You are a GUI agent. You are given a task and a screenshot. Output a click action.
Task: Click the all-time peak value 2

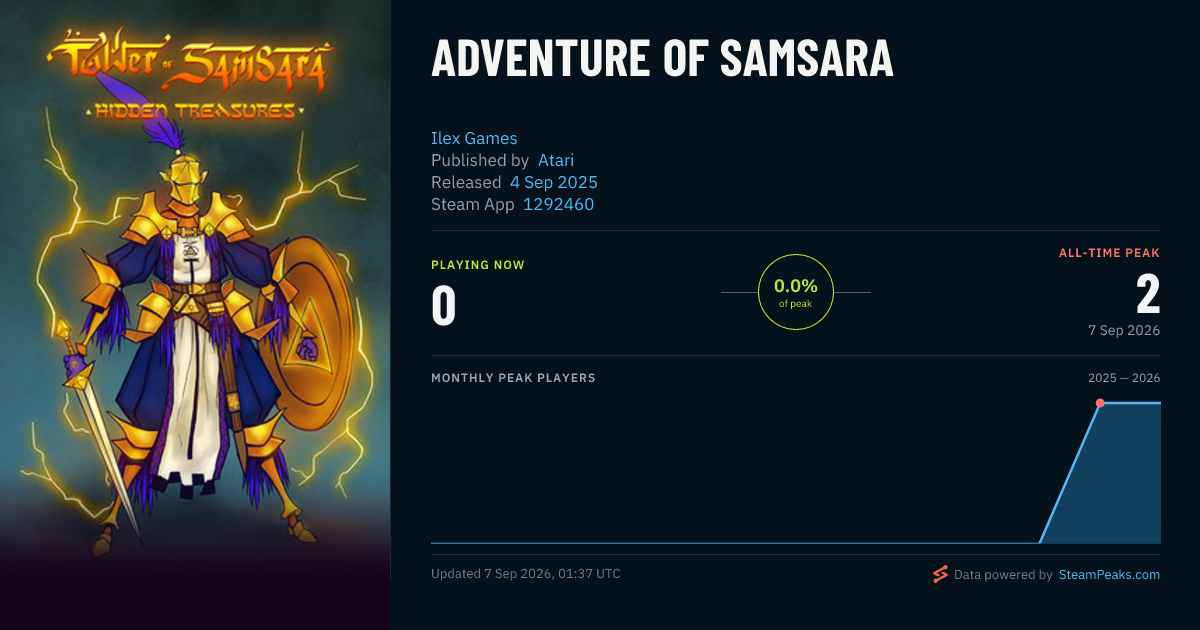(1148, 295)
